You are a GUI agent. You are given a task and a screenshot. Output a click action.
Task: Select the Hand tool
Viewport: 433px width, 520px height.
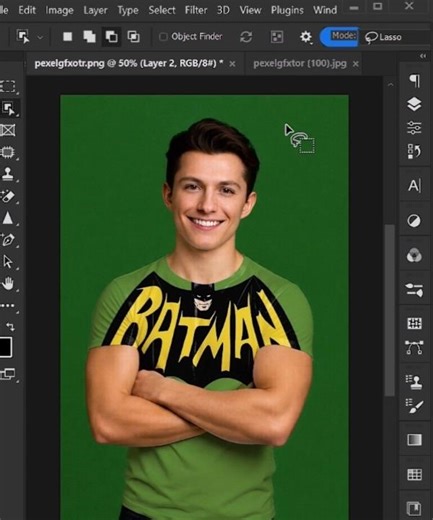click(x=8, y=284)
